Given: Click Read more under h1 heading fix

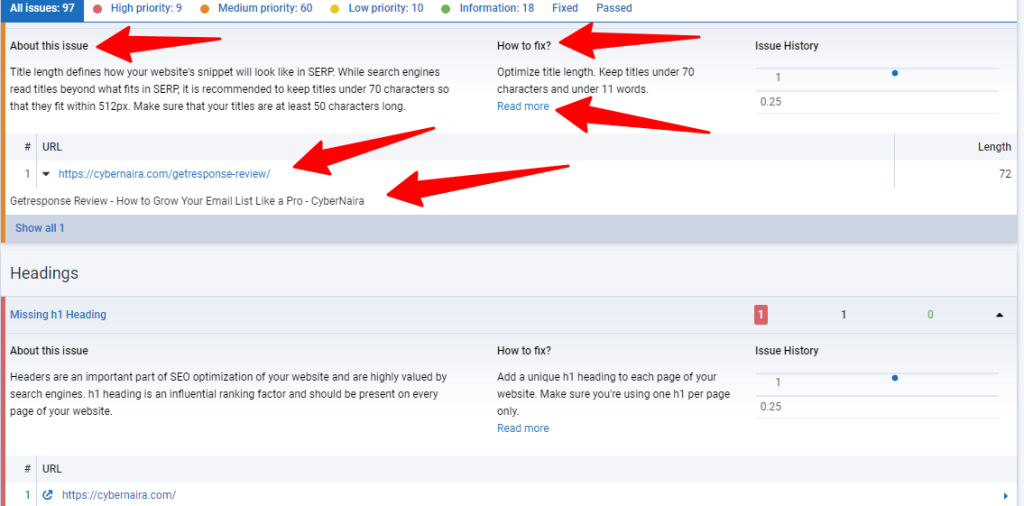Looking at the screenshot, I should pyautogui.click(x=523, y=428).
